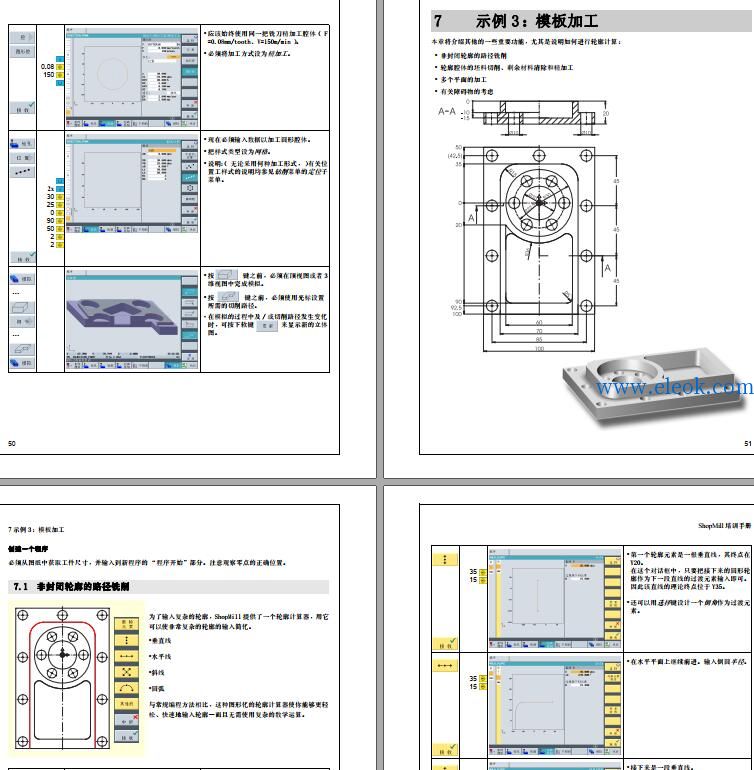This screenshot has width=754, height=770.
Task: Click the accept softkey in the vertical line row
Action: point(445,644)
